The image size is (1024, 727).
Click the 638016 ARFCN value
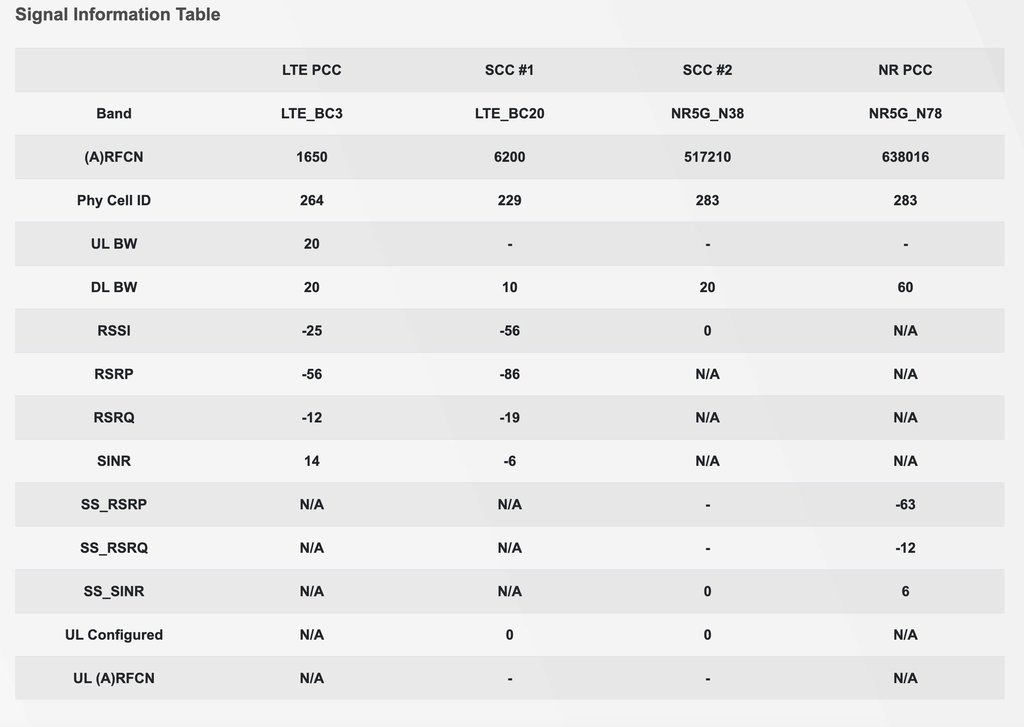(905, 157)
